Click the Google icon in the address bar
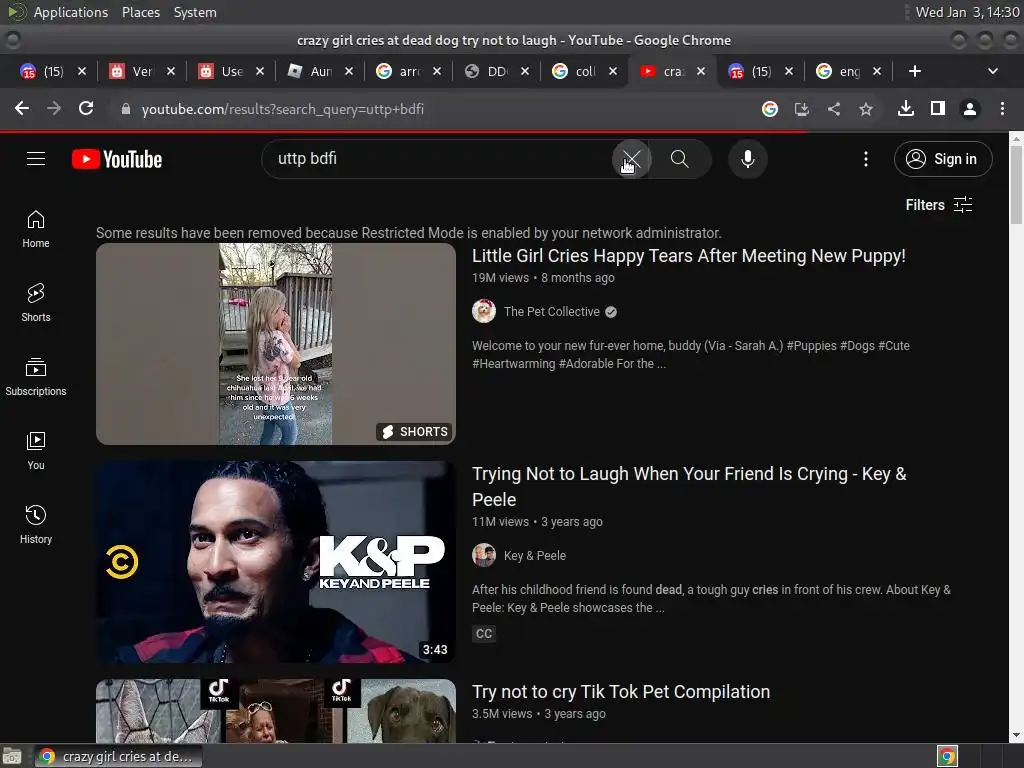The image size is (1024, 768). click(770, 109)
